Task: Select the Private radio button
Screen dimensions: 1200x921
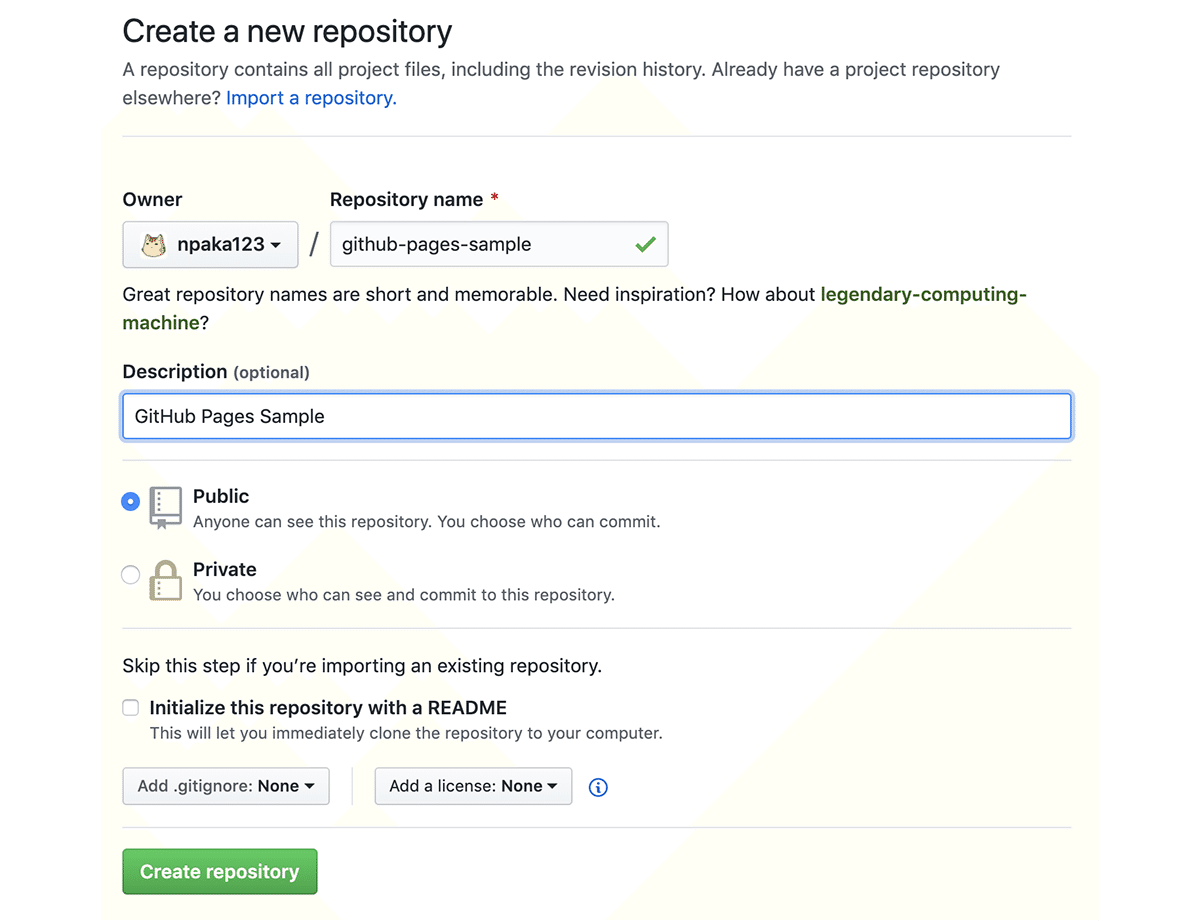Action: click(130, 574)
